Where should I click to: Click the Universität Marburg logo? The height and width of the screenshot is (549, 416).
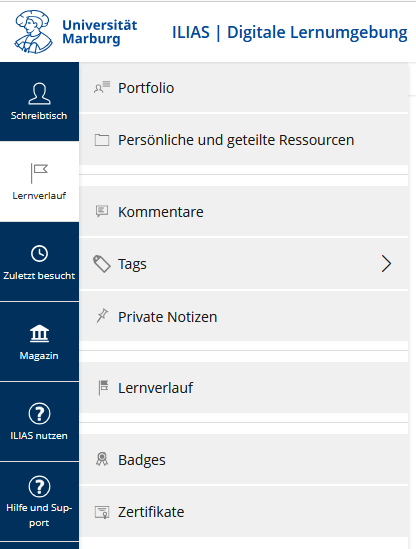pyautogui.click(x=76, y=32)
